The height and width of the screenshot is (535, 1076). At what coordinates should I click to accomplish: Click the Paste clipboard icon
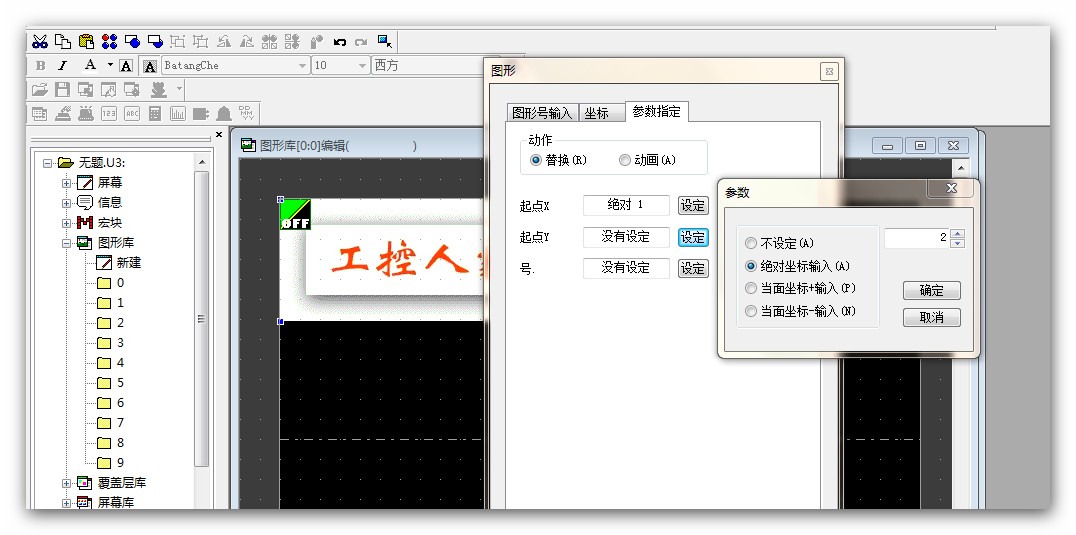pos(86,41)
